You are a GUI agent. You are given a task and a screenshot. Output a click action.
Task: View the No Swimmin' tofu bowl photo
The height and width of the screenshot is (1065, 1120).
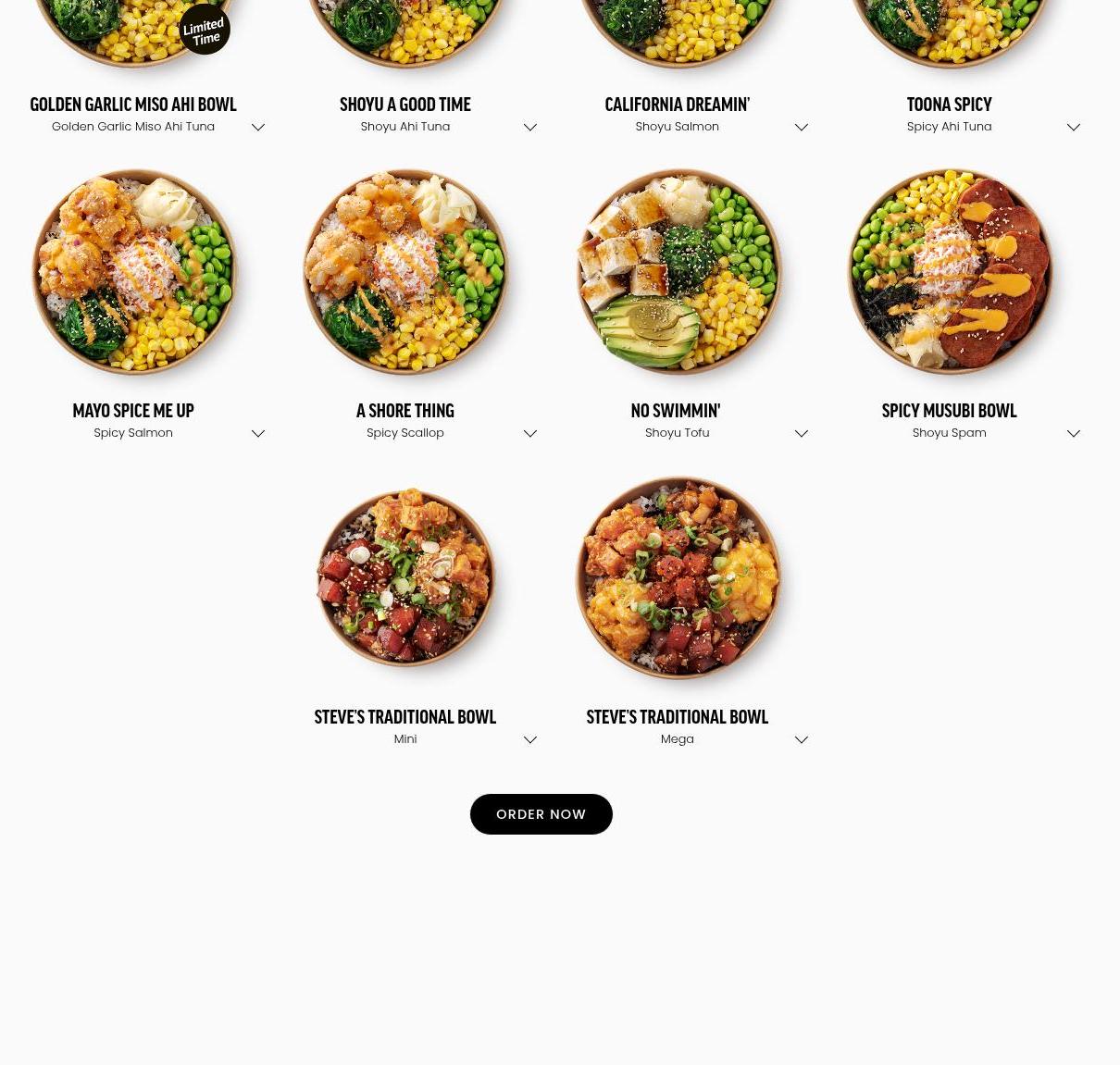pos(678,272)
